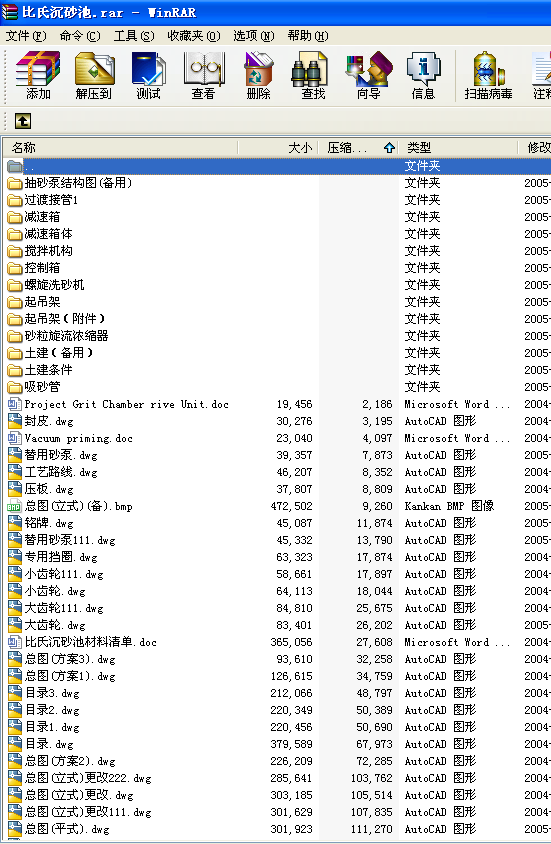Screen dimensions: 551x844
Task: Click the 比氏沉砂池材料清单.doc Word icon
Action: 15,642
